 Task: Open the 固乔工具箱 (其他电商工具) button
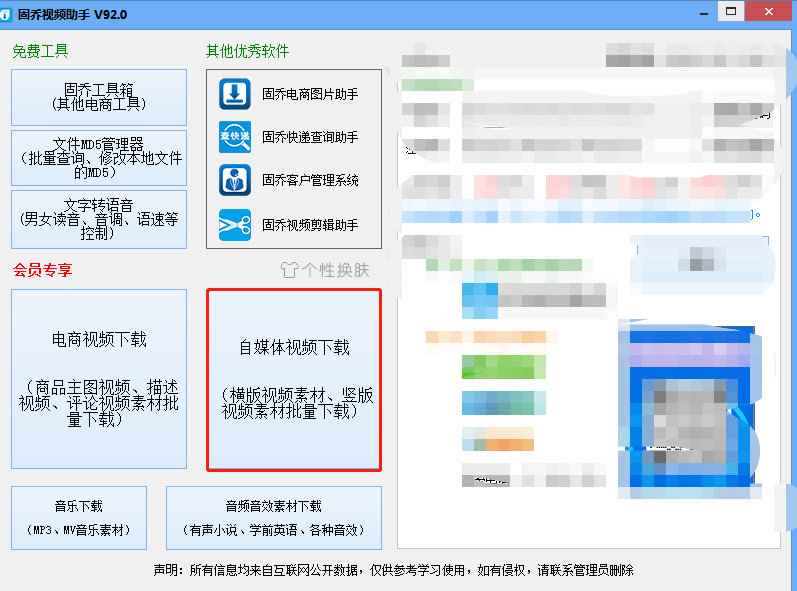pyautogui.click(x=99, y=98)
